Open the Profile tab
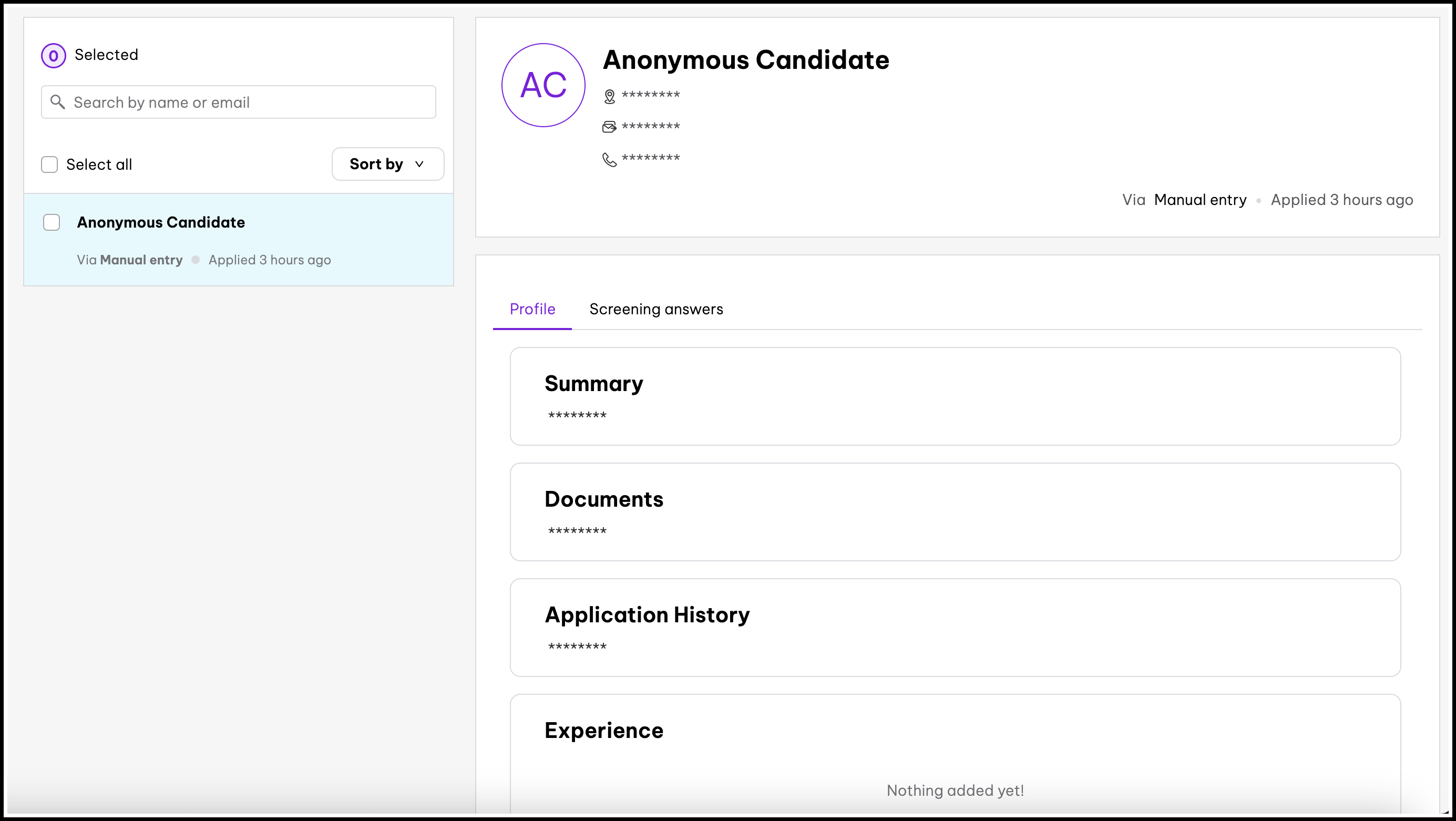This screenshot has height=821, width=1456. 532,309
